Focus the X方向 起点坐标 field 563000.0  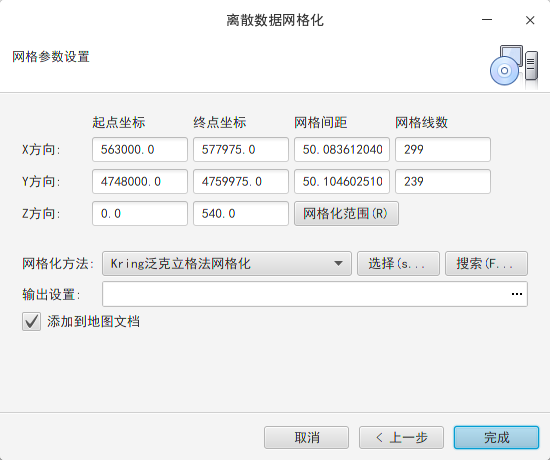(x=140, y=149)
